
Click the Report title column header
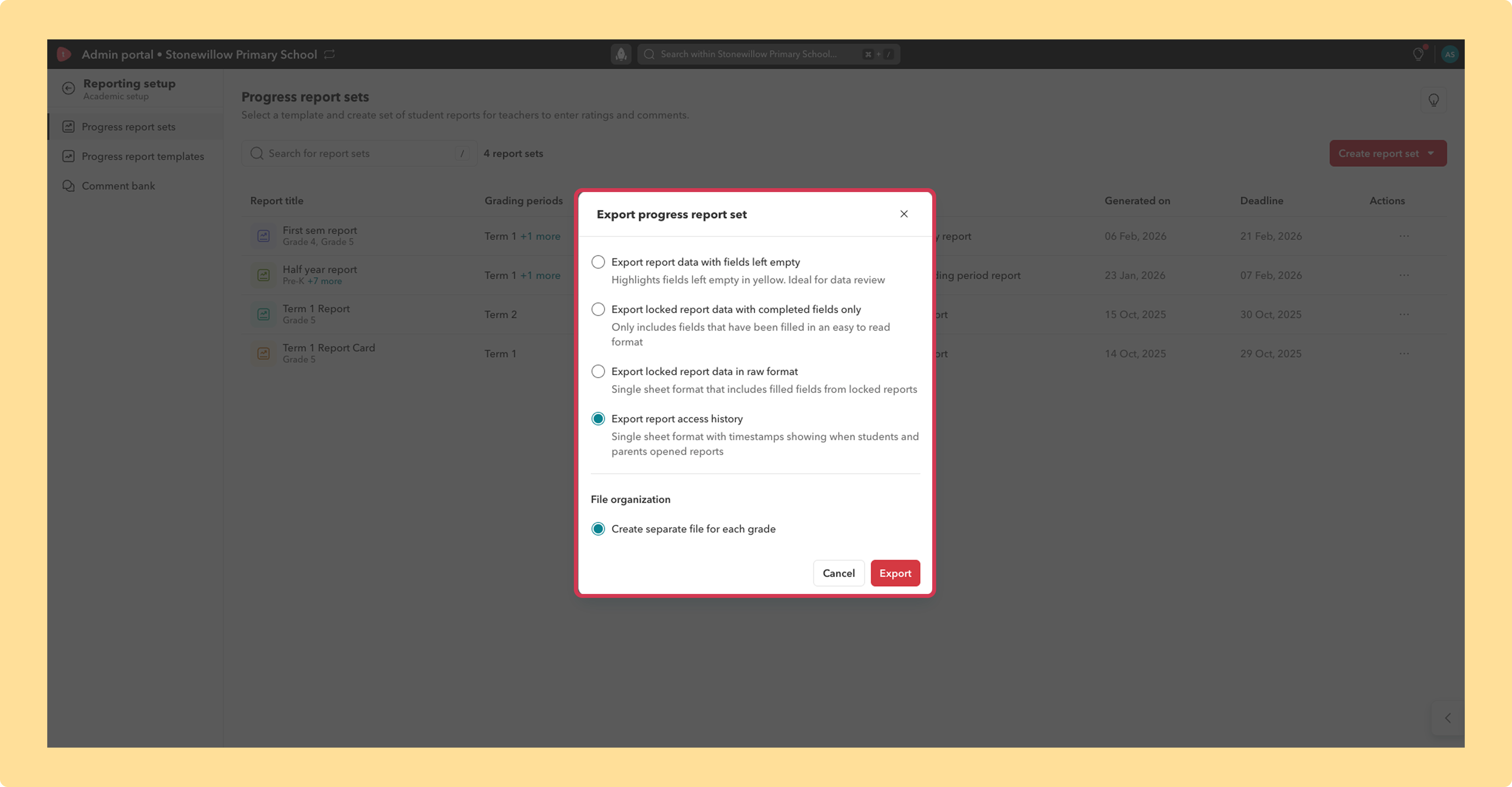click(x=277, y=201)
